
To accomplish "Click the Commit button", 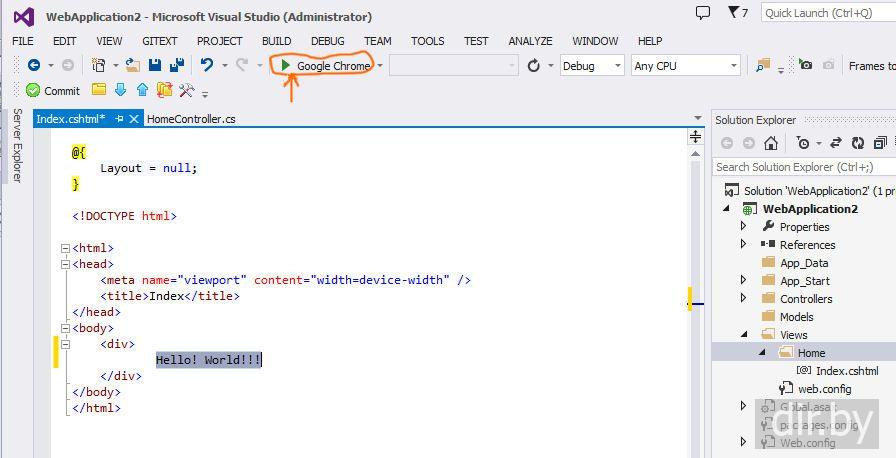I will pos(53,90).
